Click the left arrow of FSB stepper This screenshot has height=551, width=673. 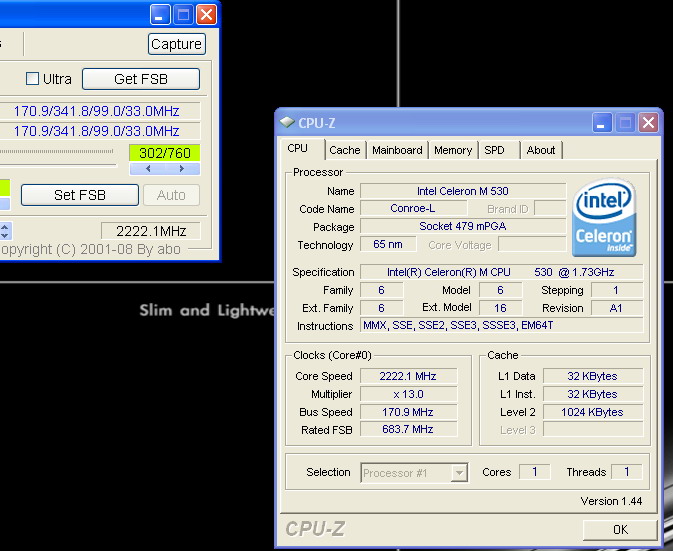tap(148, 169)
